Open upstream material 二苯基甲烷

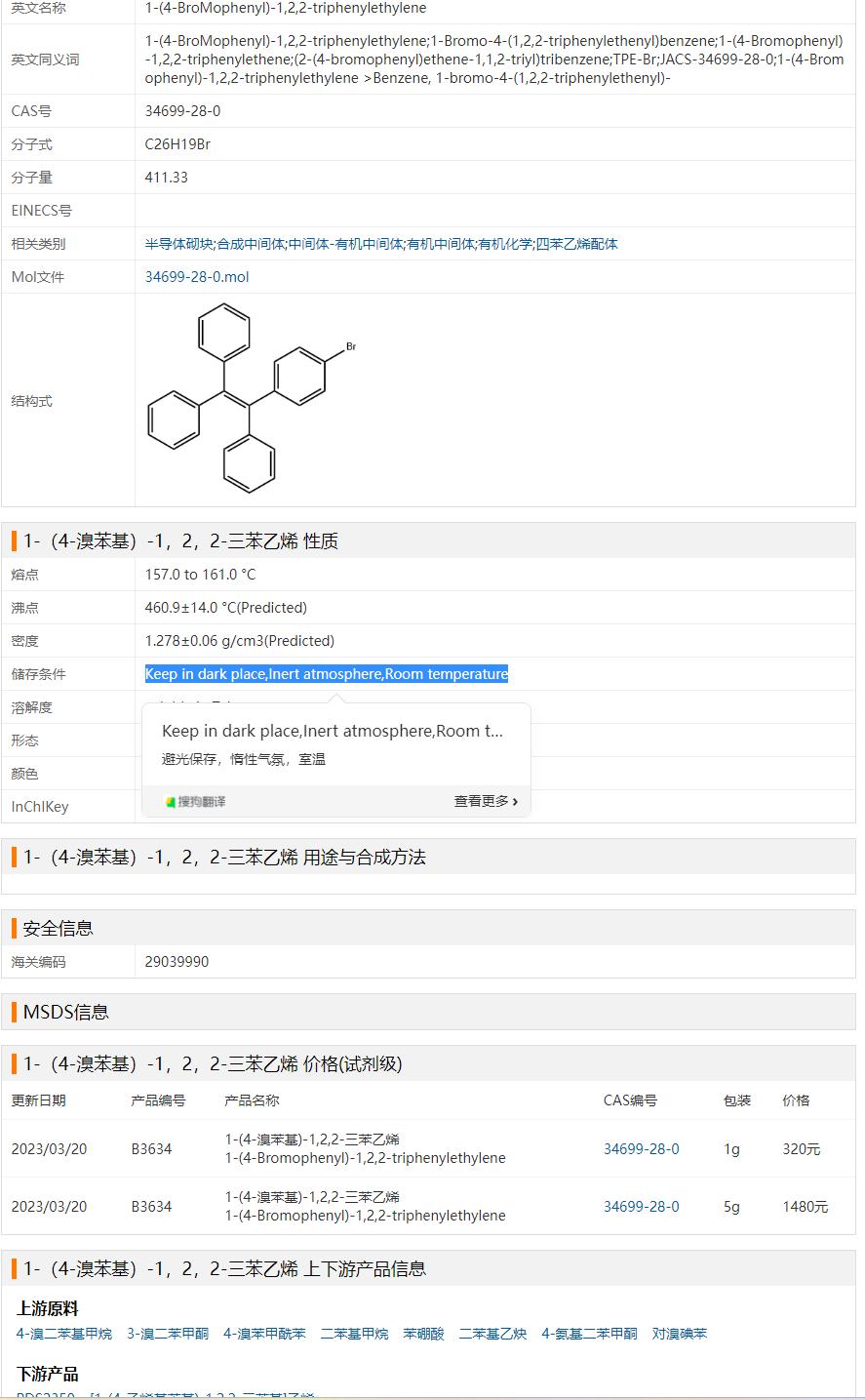tap(354, 1334)
